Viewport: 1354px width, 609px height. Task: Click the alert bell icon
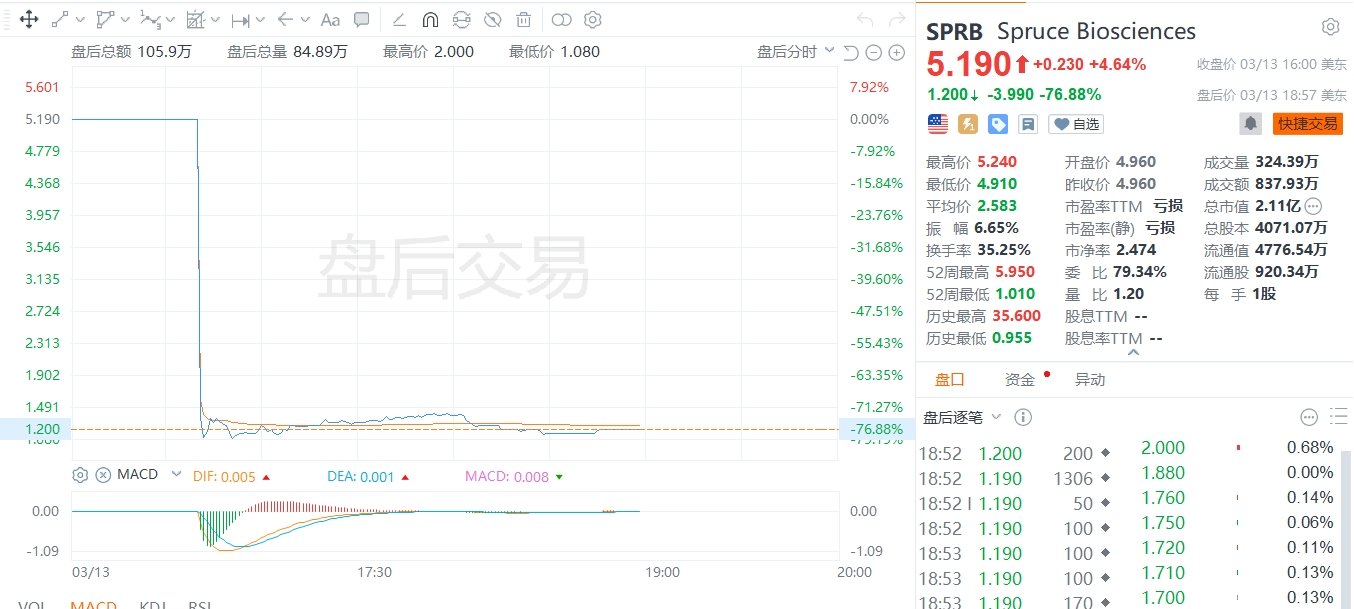click(x=1250, y=123)
